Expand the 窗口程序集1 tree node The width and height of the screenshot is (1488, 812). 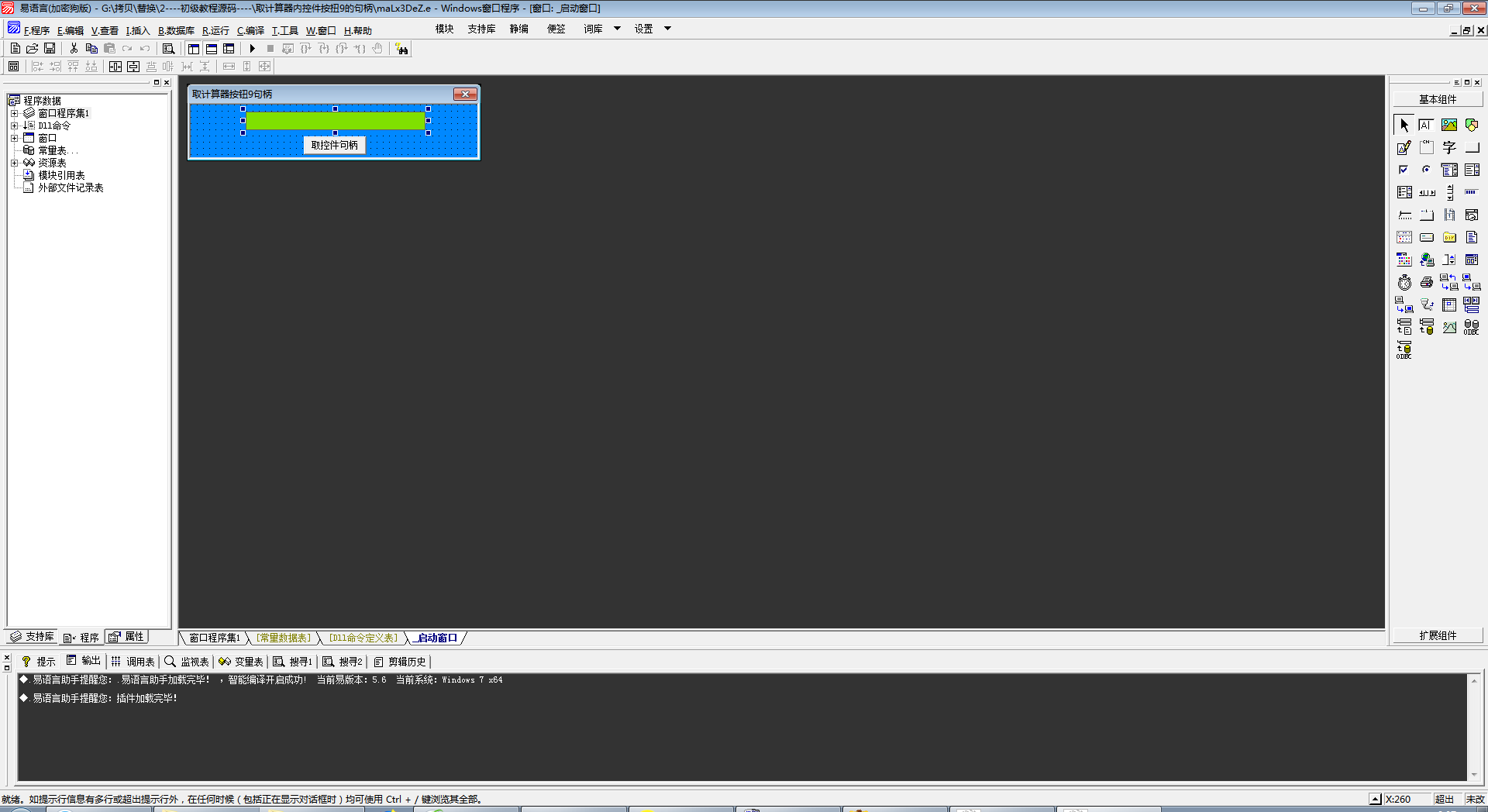(14, 113)
